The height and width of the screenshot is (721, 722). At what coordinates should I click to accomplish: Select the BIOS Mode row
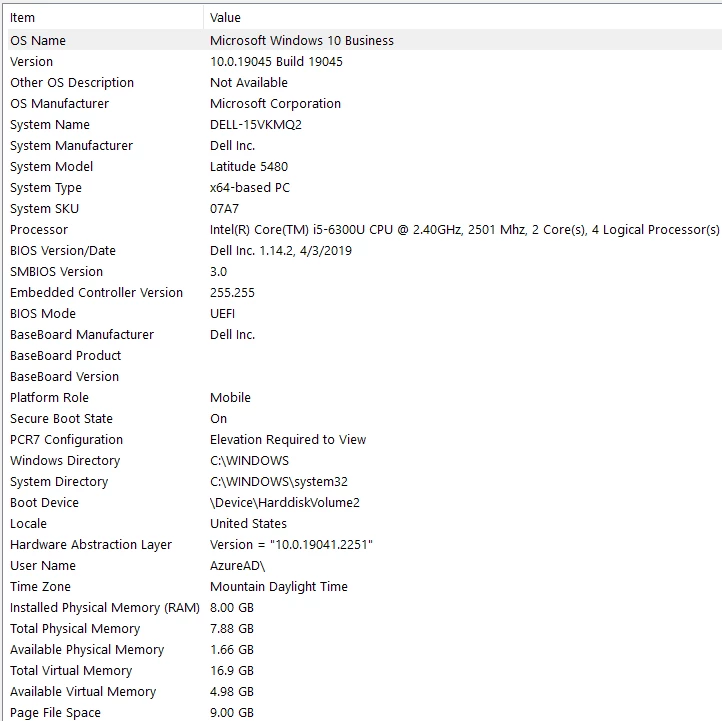coord(43,314)
